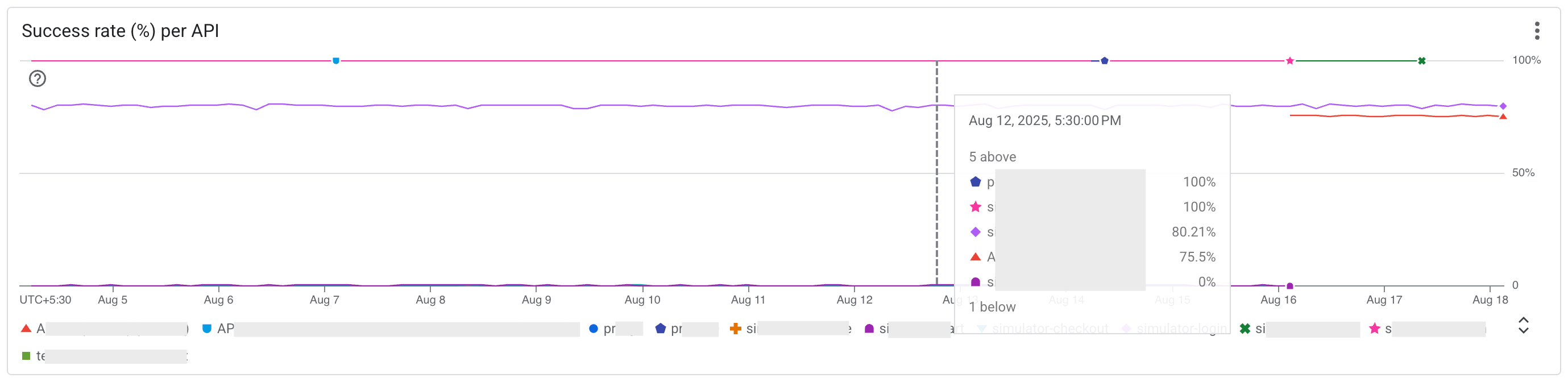
Task: Click the blue shield API legend icon
Action: 208,329
